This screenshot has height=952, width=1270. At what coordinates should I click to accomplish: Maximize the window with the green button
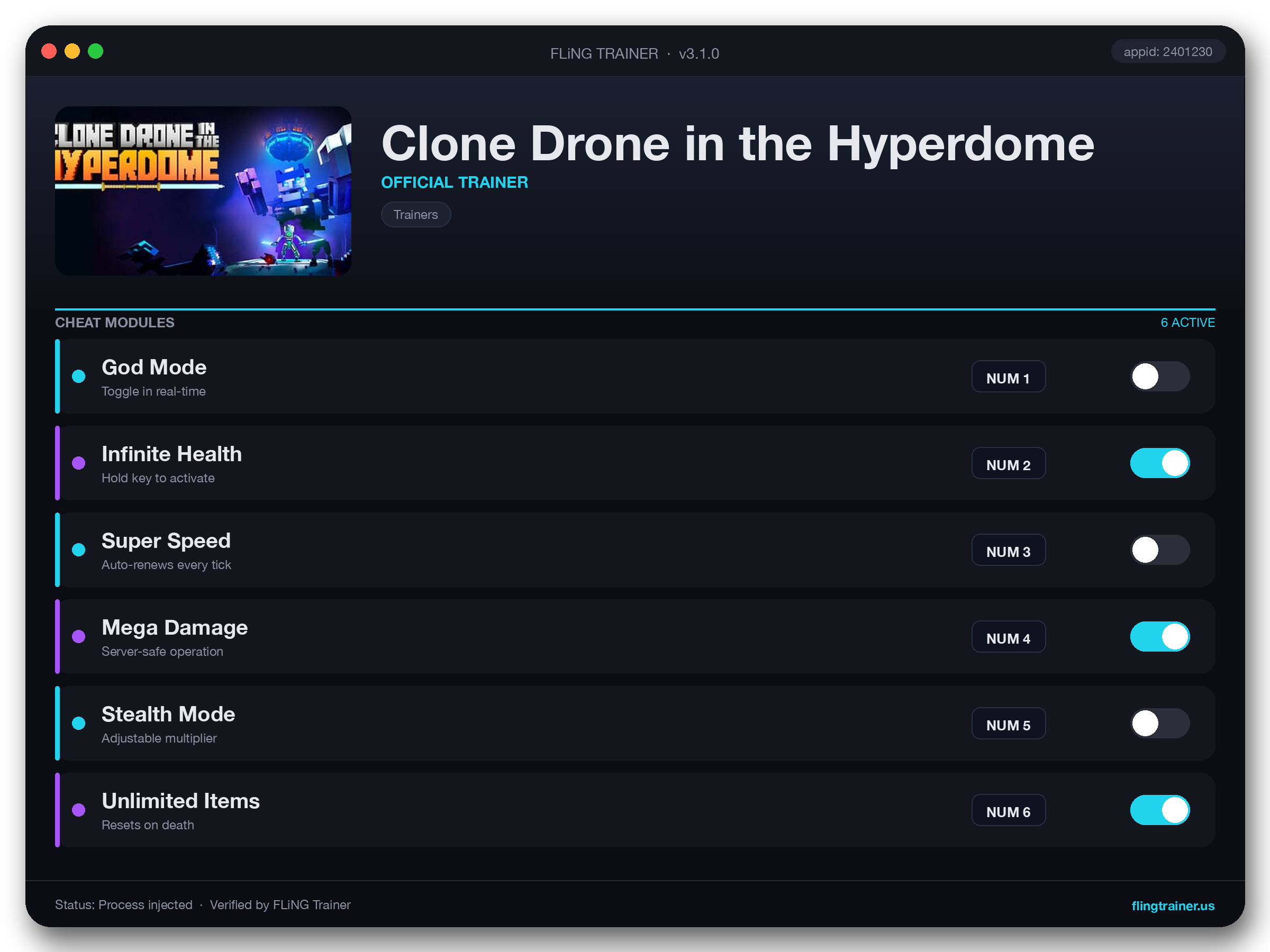[96, 52]
